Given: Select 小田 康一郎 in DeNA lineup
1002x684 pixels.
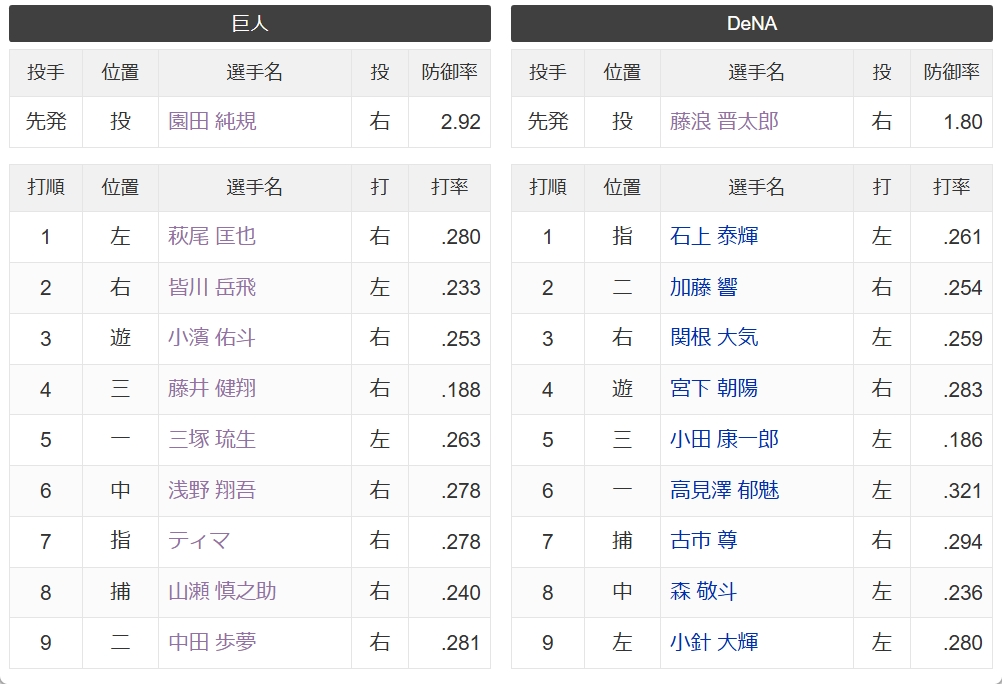Looking at the screenshot, I should [724, 439].
